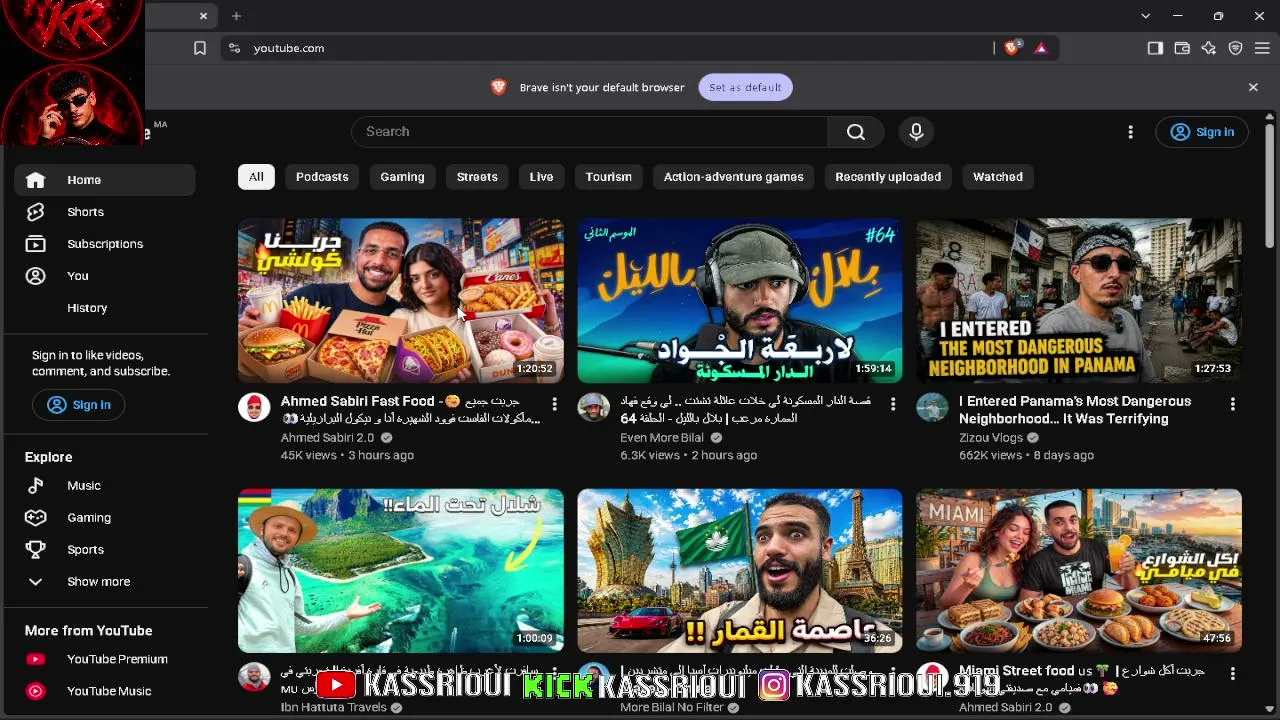Filter by Gaming chip
The height and width of the screenshot is (720, 1280).
point(402,177)
